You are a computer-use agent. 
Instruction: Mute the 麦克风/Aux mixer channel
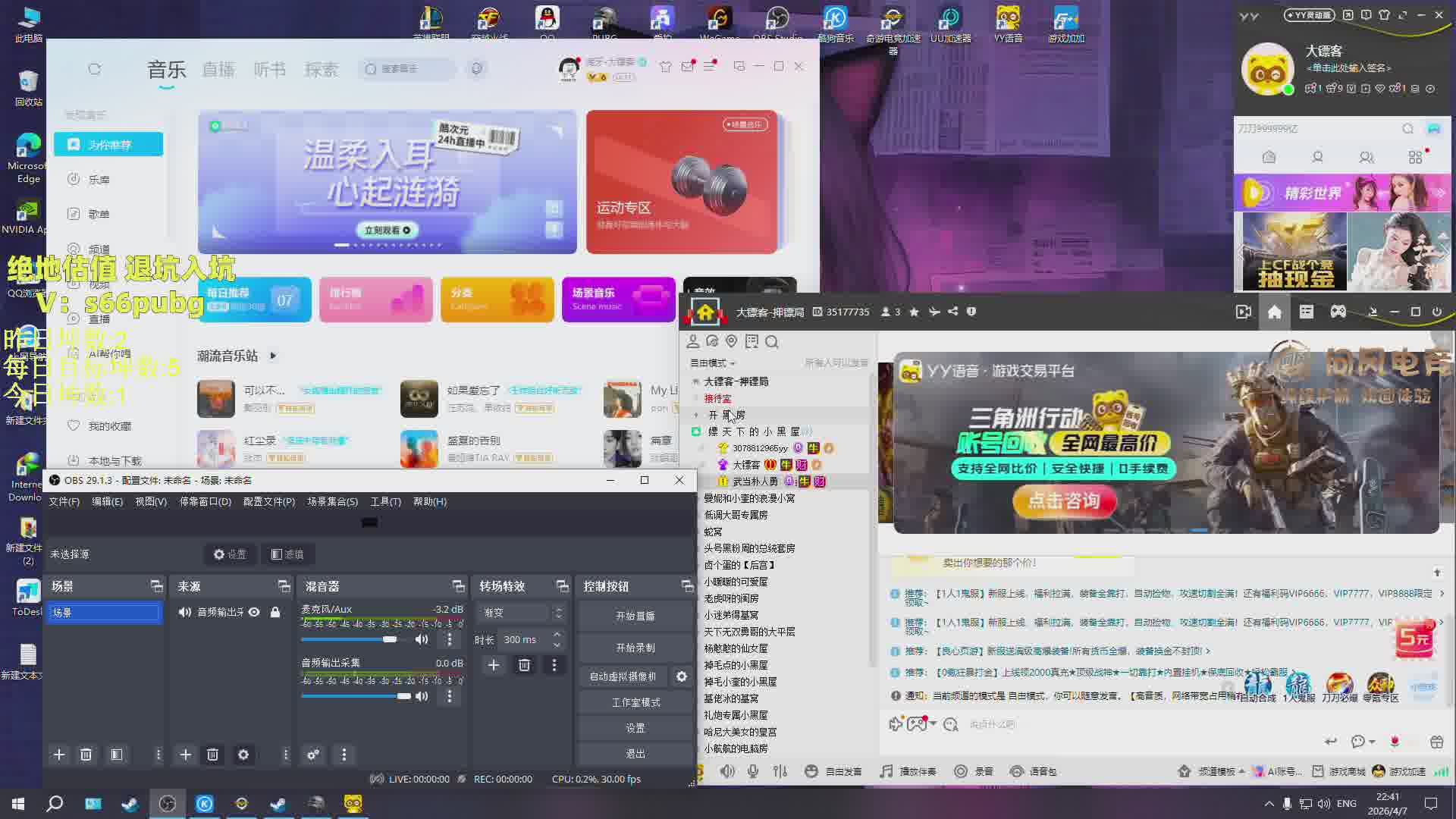[422, 639]
